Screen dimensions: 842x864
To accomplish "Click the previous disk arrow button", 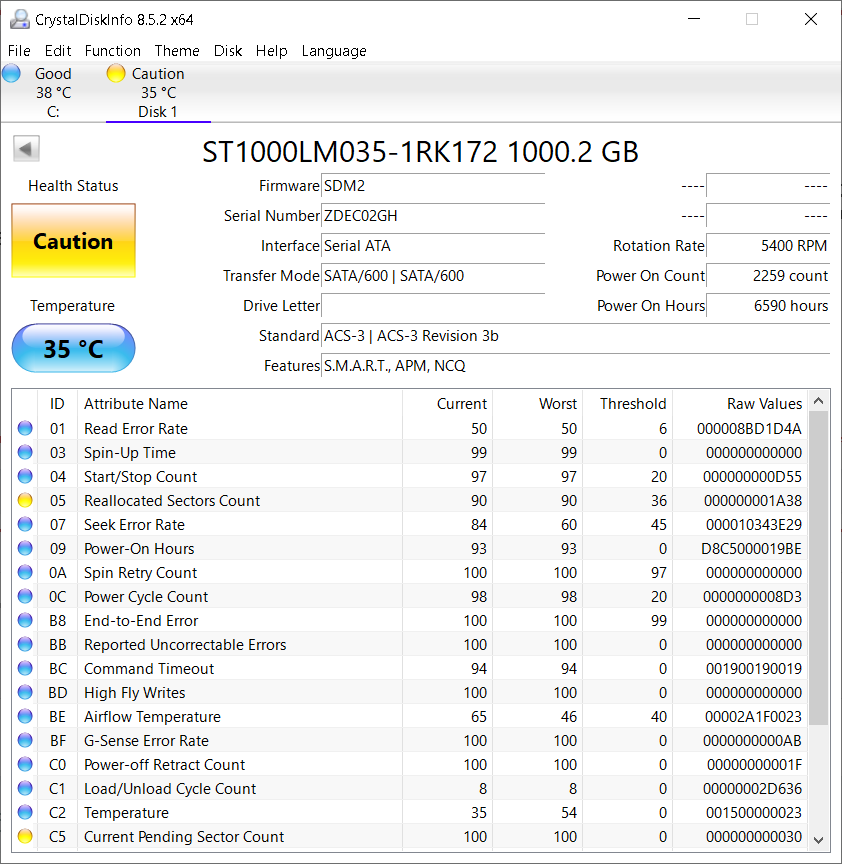I will (x=26, y=149).
